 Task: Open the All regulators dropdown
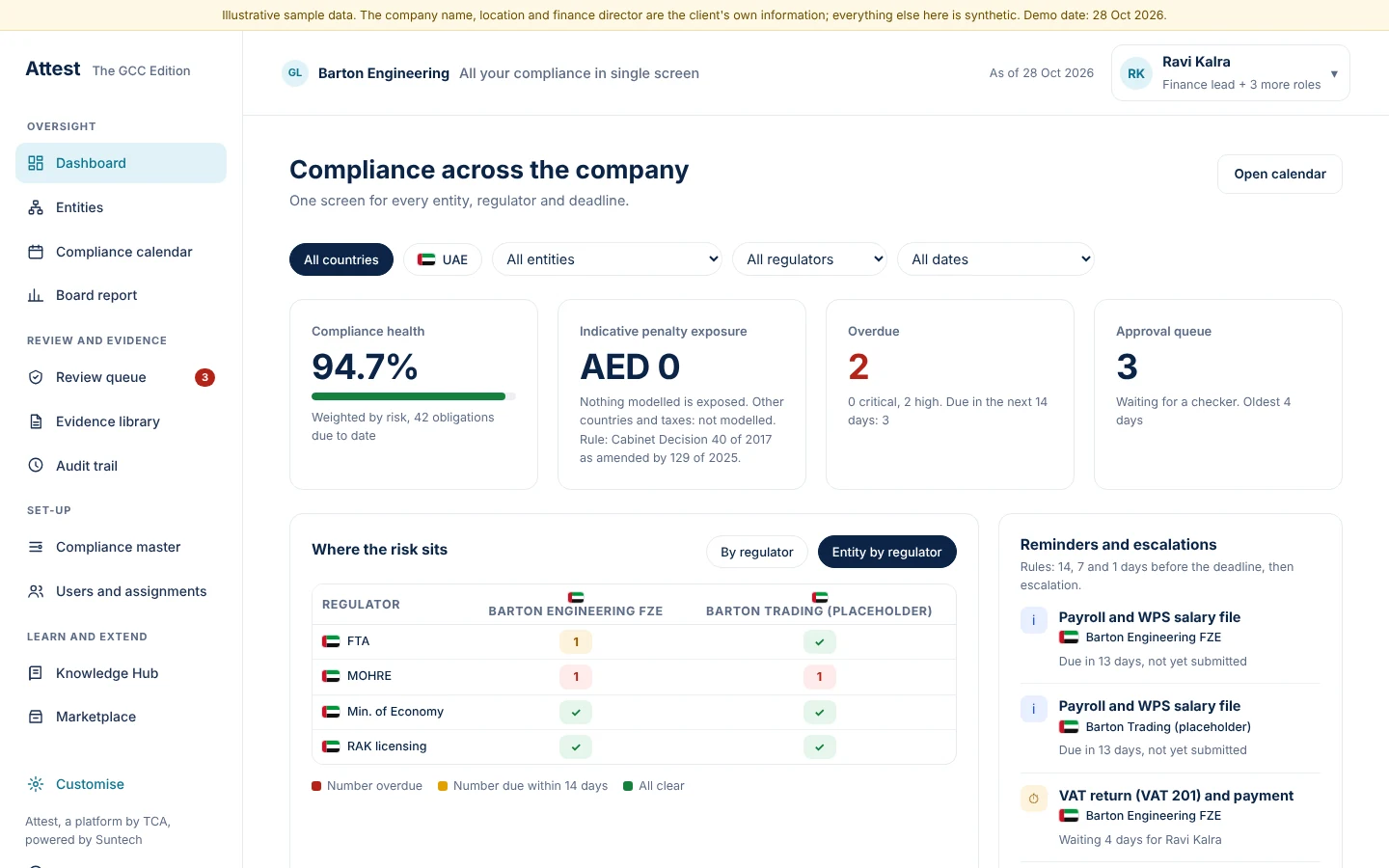pyautogui.click(x=809, y=259)
